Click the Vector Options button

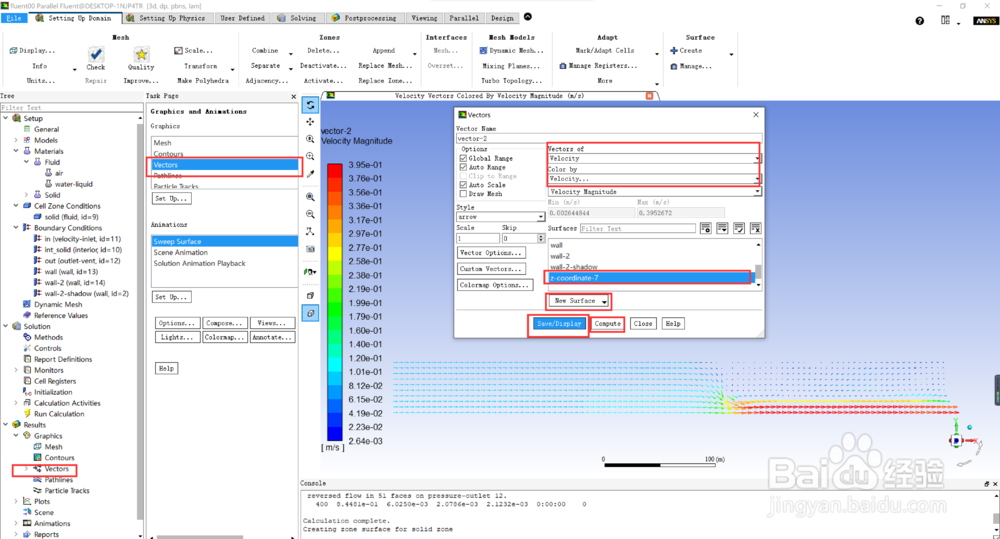[x=491, y=253]
